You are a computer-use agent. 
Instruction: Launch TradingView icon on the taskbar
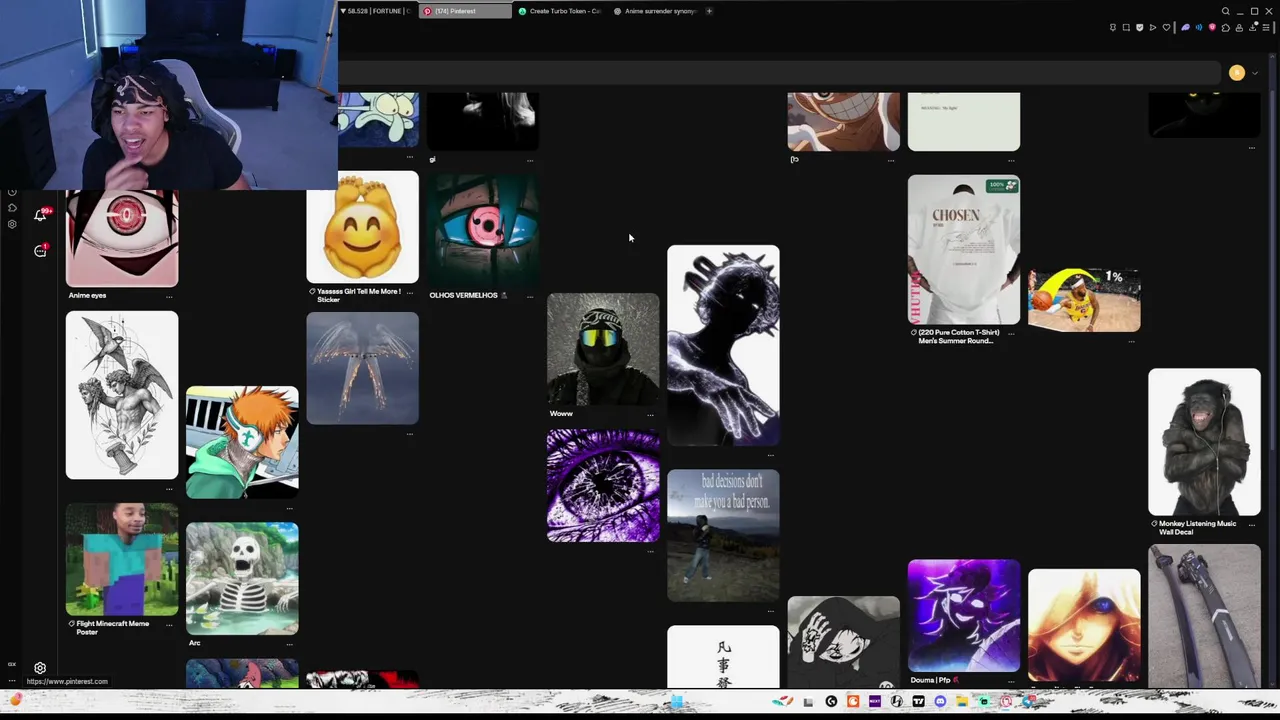coord(918,702)
